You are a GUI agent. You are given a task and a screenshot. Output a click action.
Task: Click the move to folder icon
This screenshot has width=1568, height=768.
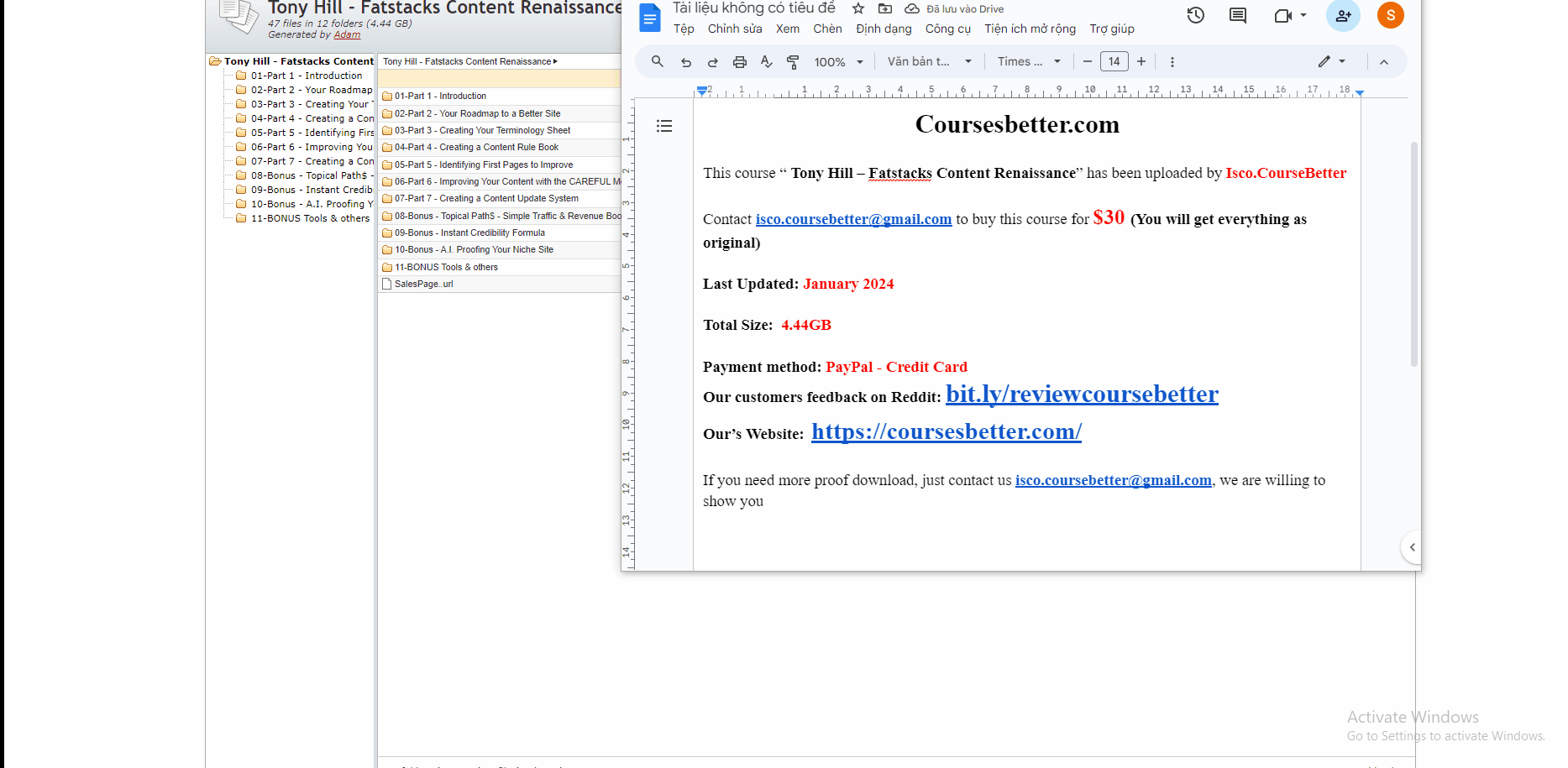(885, 8)
